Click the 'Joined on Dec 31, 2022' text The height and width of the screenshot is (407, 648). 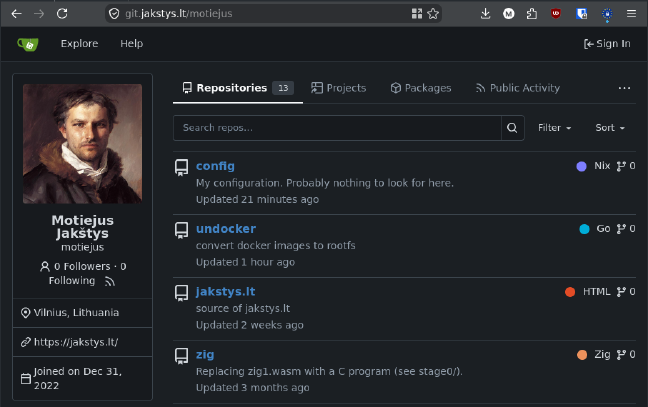click(x=78, y=378)
